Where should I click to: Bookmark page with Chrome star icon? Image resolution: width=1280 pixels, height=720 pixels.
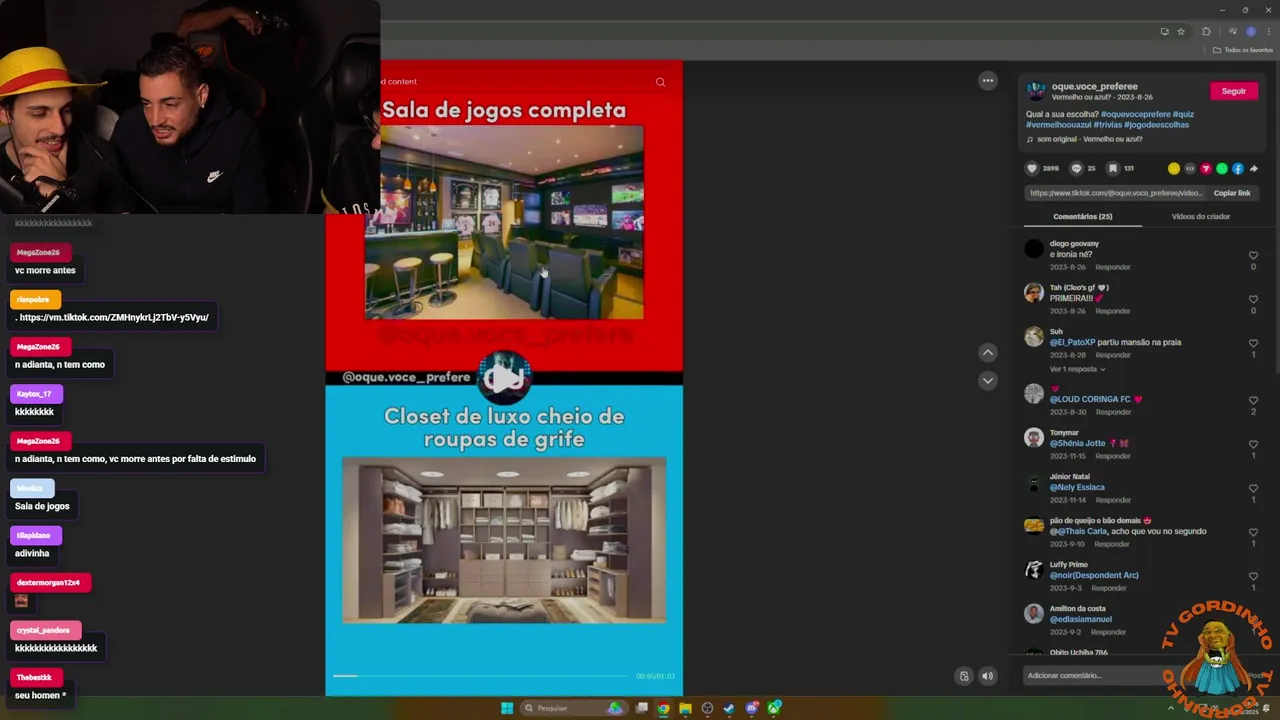pyautogui.click(x=1181, y=32)
